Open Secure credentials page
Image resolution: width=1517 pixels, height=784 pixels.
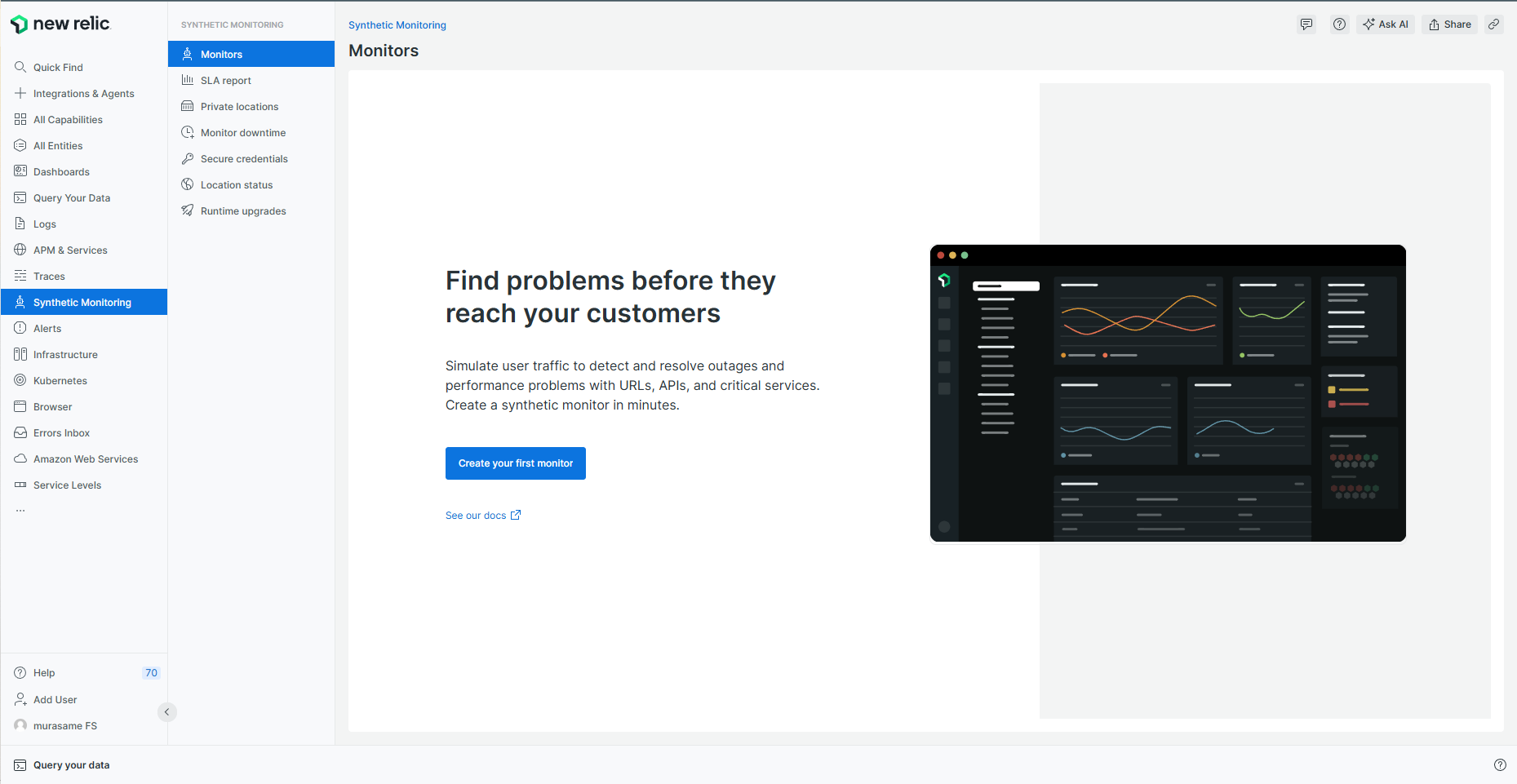tap(251, 158)
